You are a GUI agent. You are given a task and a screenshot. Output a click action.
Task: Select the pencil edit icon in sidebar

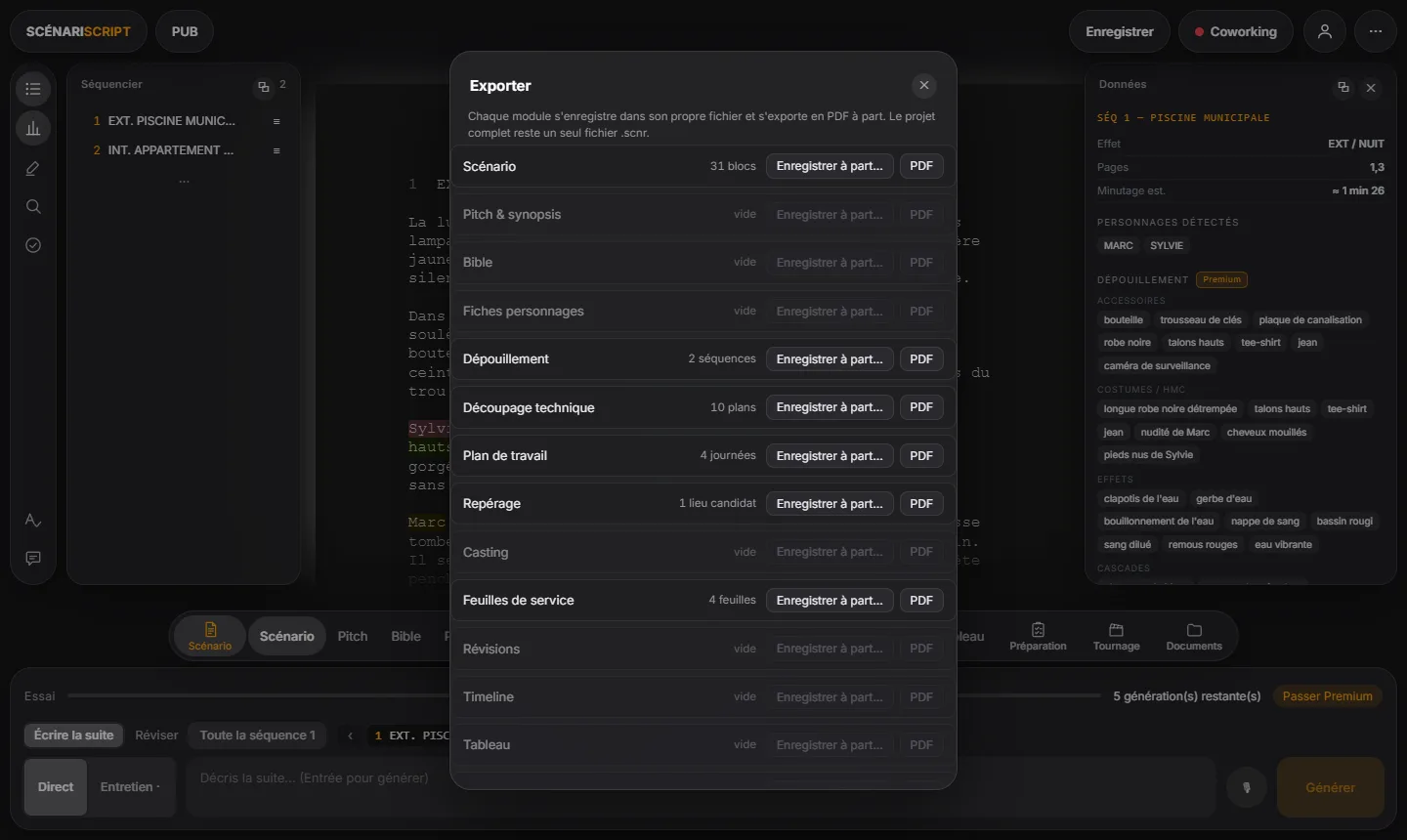pos(33,168)
